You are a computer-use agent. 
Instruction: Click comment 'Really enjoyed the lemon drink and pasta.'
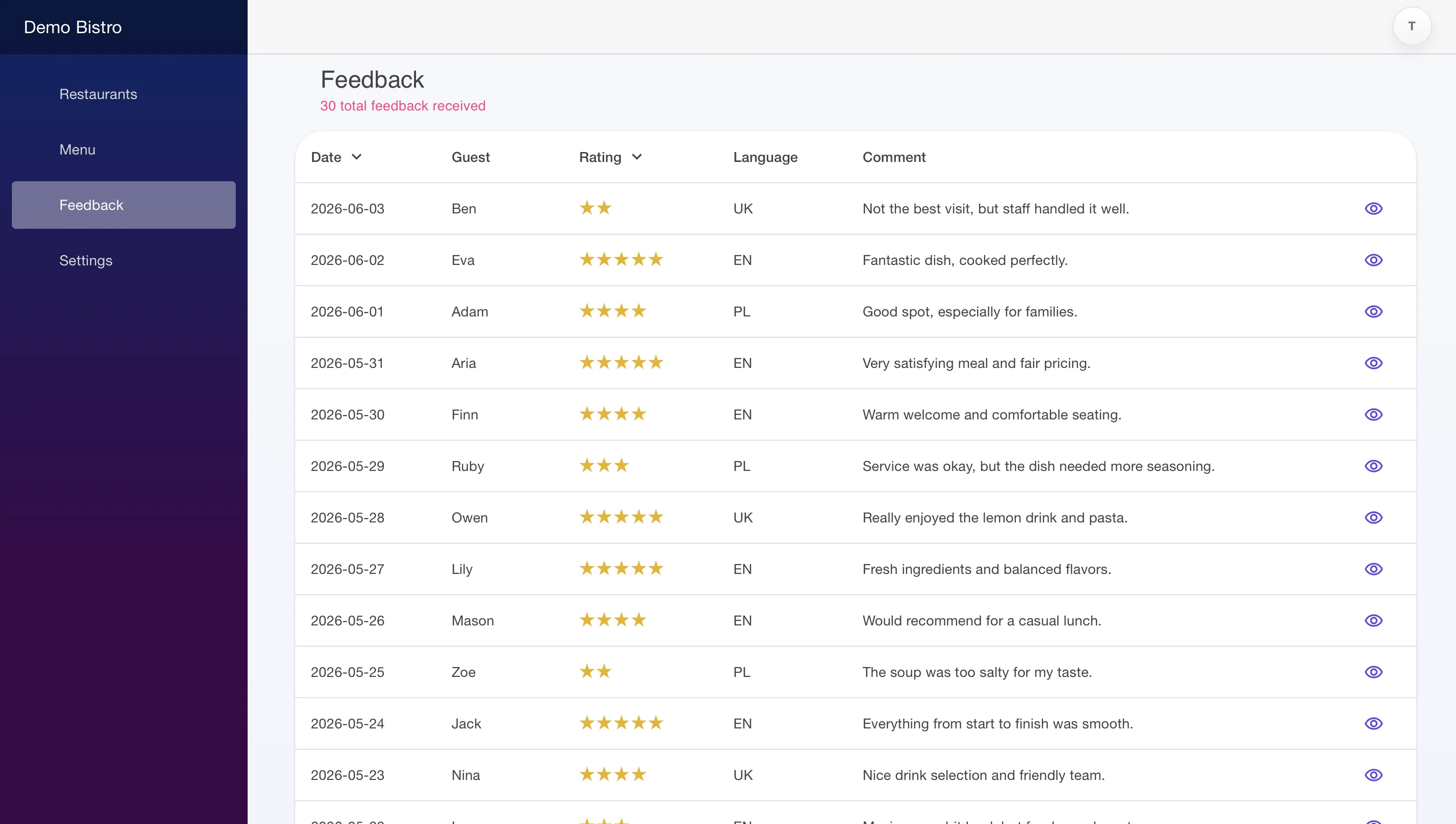pyautogui.click(x=995, y=517)
